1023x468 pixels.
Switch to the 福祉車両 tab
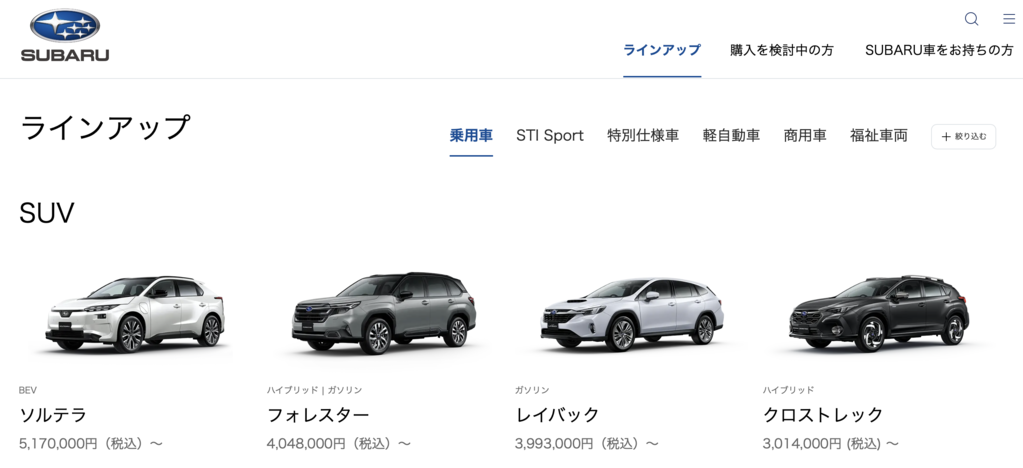pyautogui.click(x=878, y=136)
